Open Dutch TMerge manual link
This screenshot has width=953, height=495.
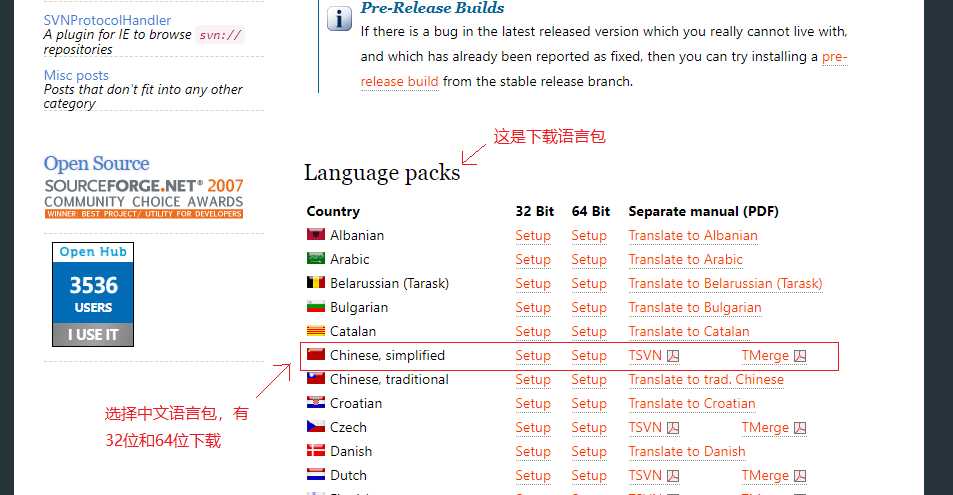(x=765, y=476)
